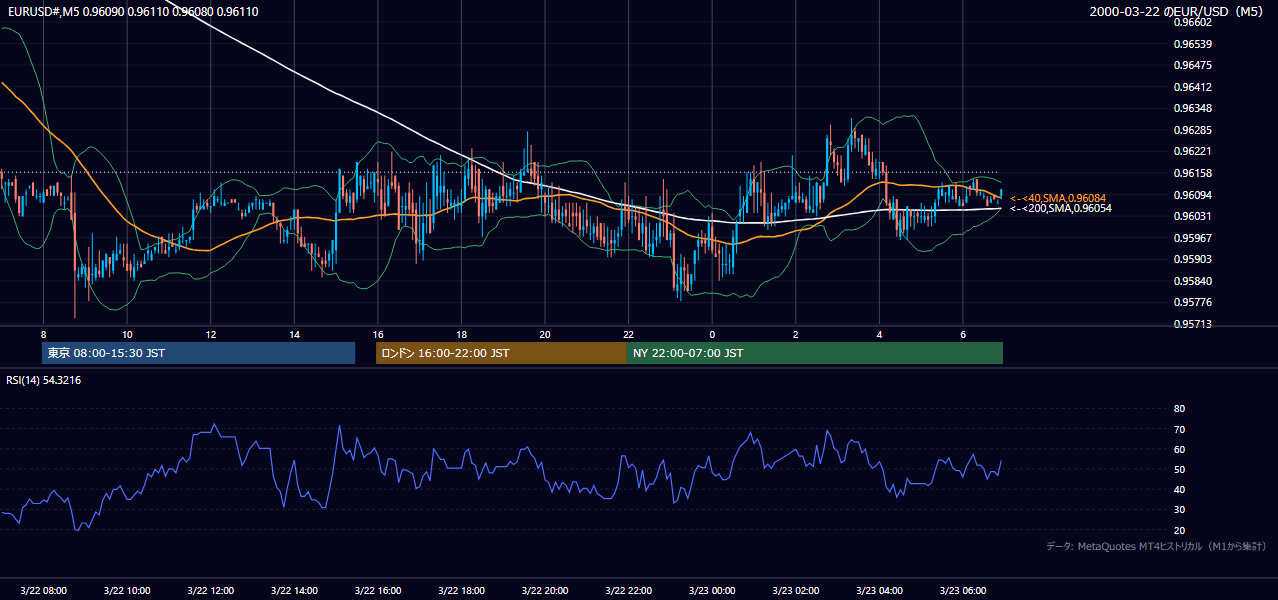1278x600 pixels.
Task: Click the MetaQuotes MT4ヒストリカル data credit
Action: pos(1156,546)
